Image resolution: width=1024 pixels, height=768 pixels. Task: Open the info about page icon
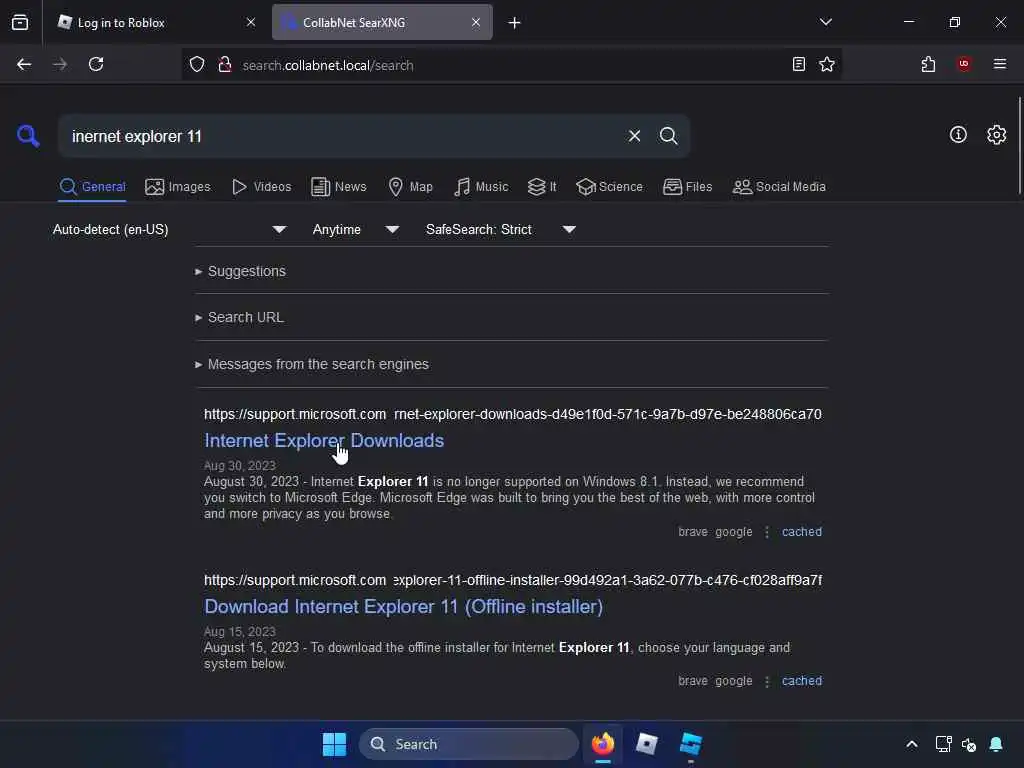958,135
